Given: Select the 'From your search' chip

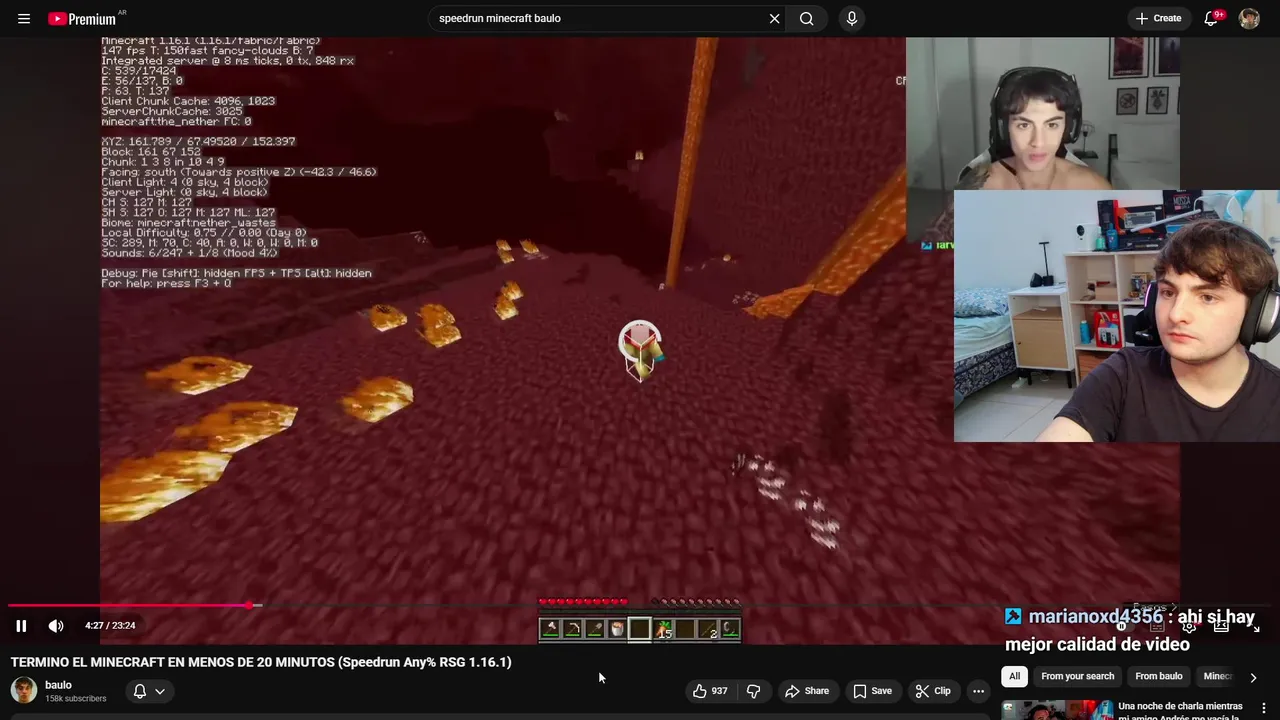Looking at the screenshot, I should tap(1077, 676).
